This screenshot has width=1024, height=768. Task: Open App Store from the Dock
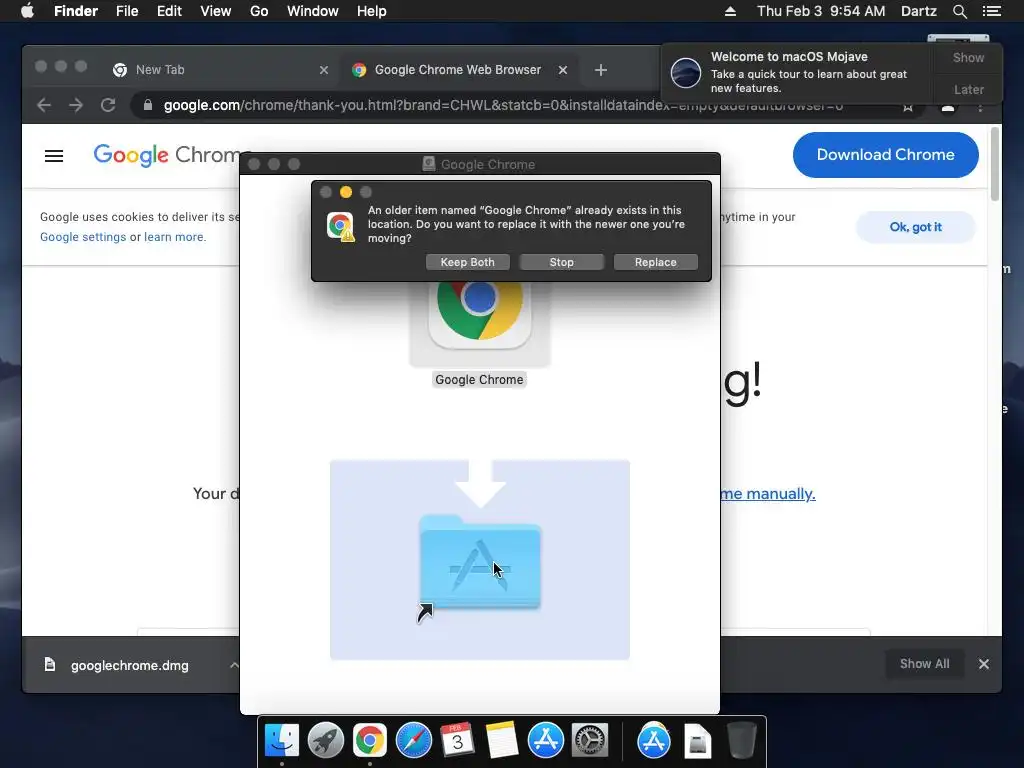[546, 741]
